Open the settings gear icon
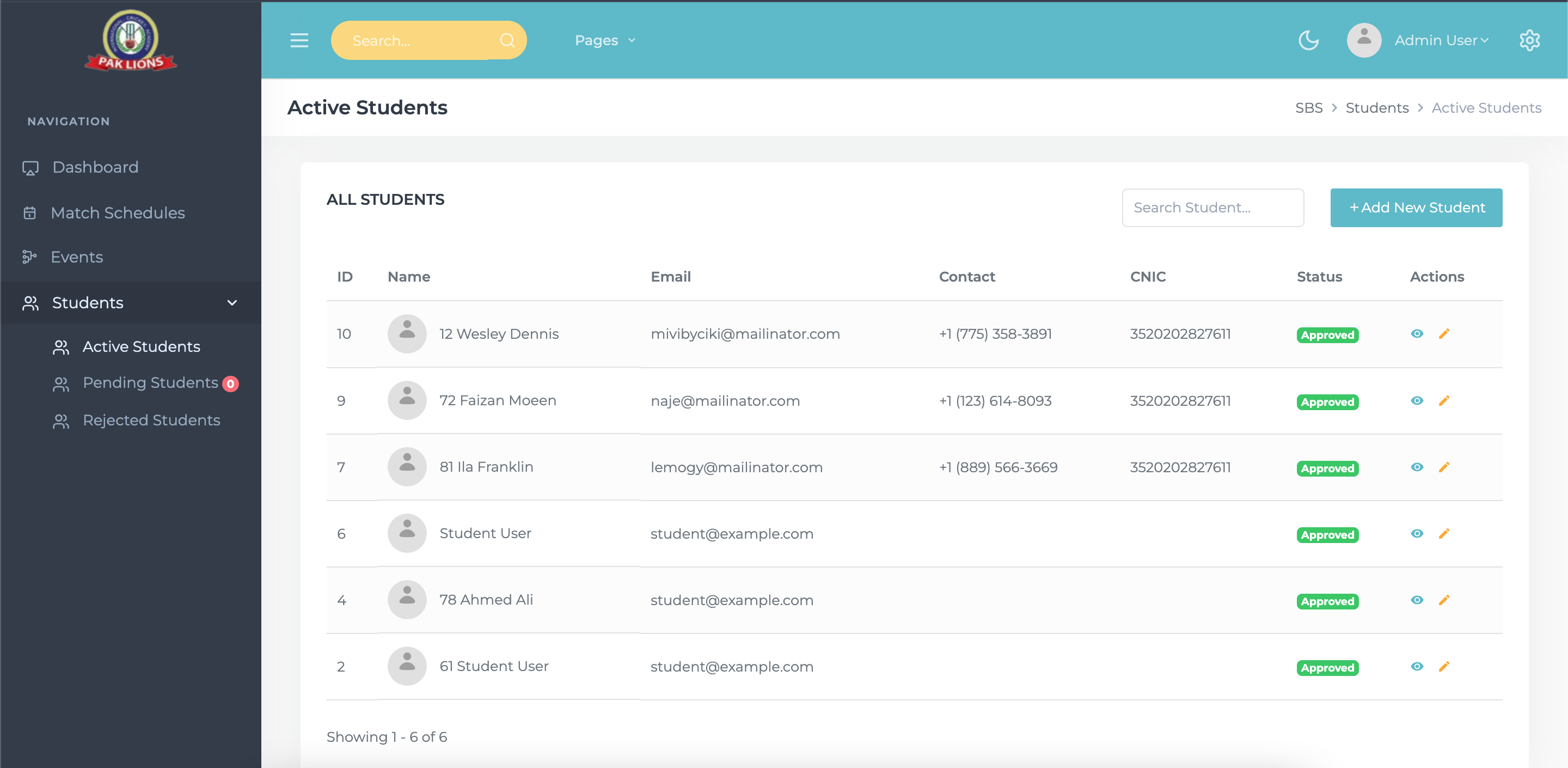The width and height of the screenshot is (1568, 768). [1529, 40]
